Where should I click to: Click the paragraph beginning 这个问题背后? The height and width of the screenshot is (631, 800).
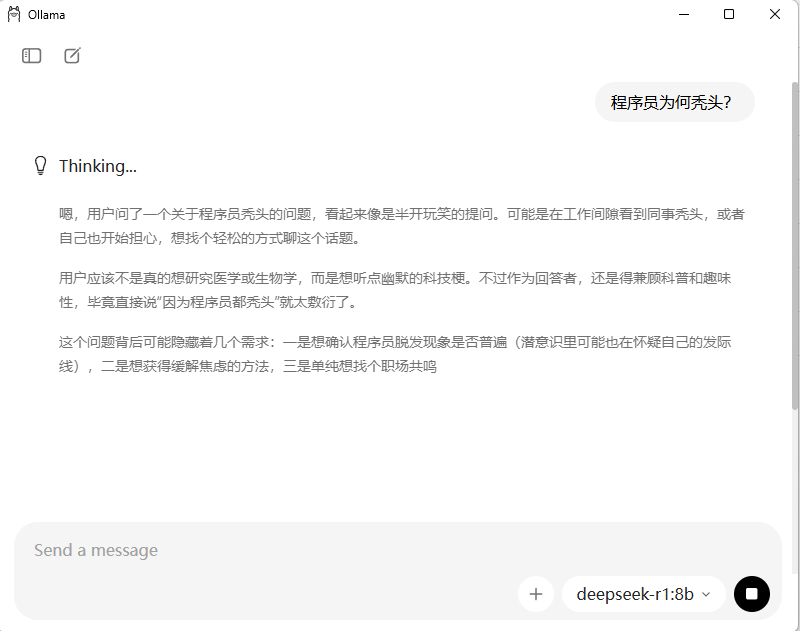(395, 354)
